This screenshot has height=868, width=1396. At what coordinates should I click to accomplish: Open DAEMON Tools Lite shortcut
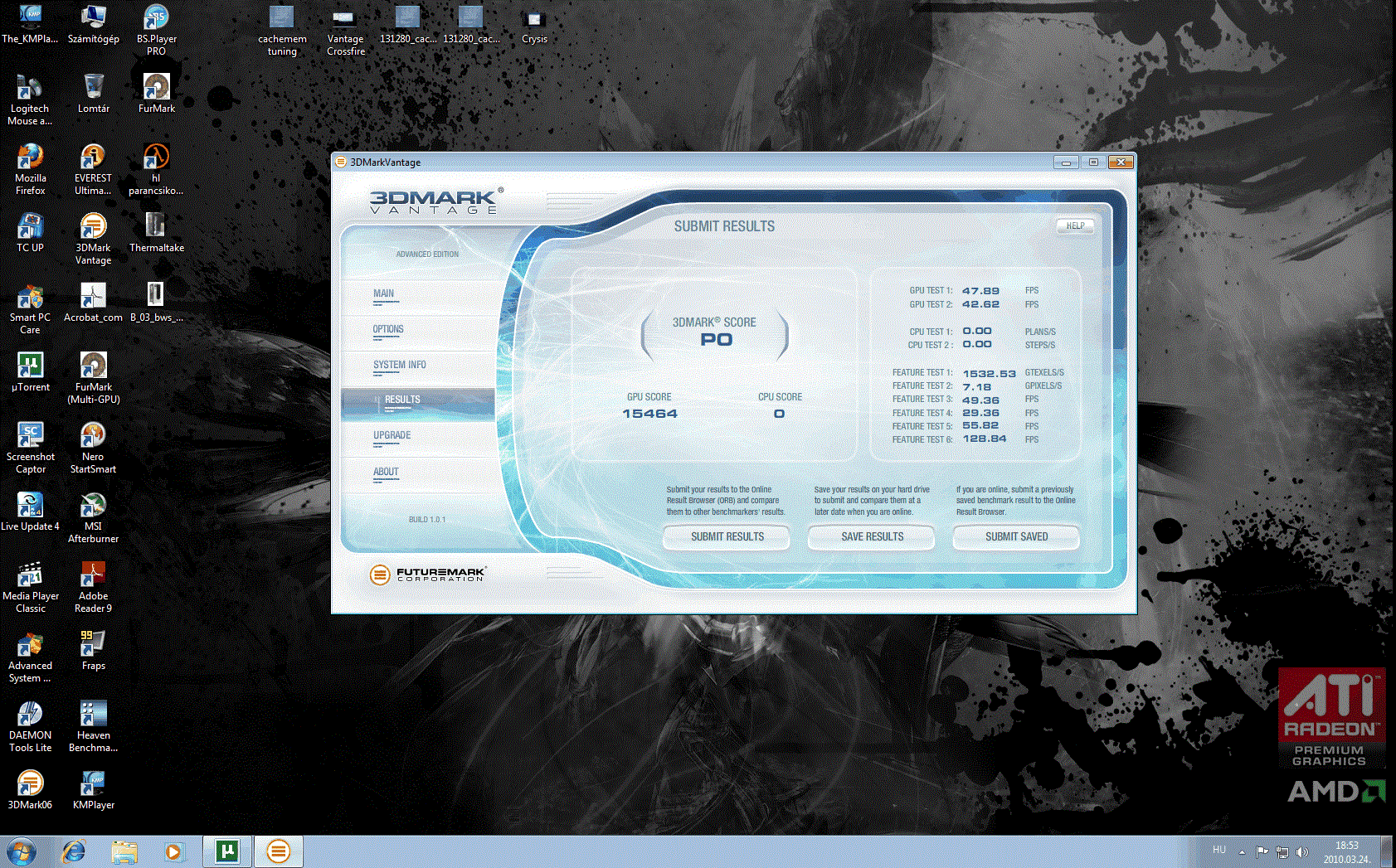click(31, 726)
